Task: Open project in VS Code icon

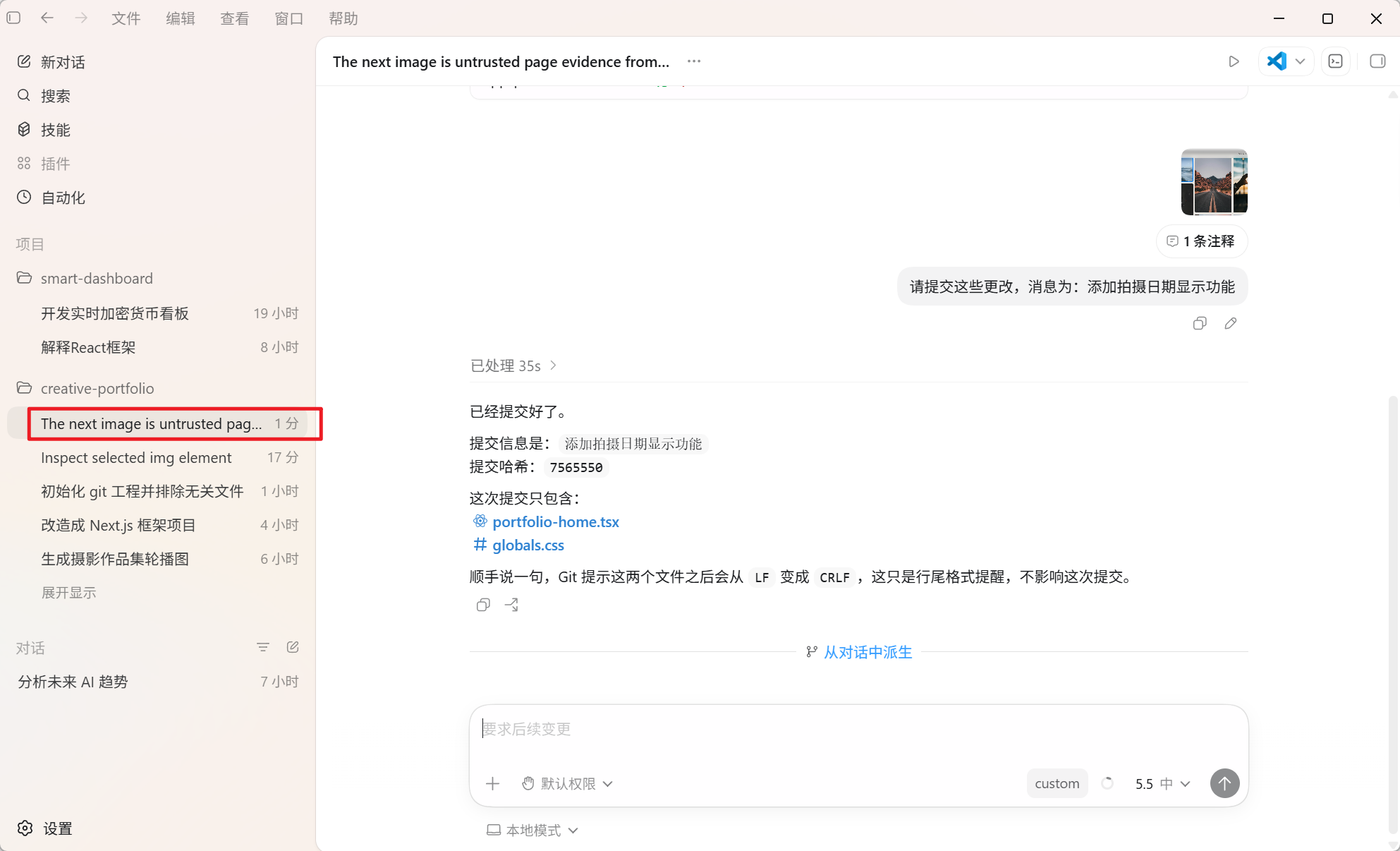Action: point(1277,61)
